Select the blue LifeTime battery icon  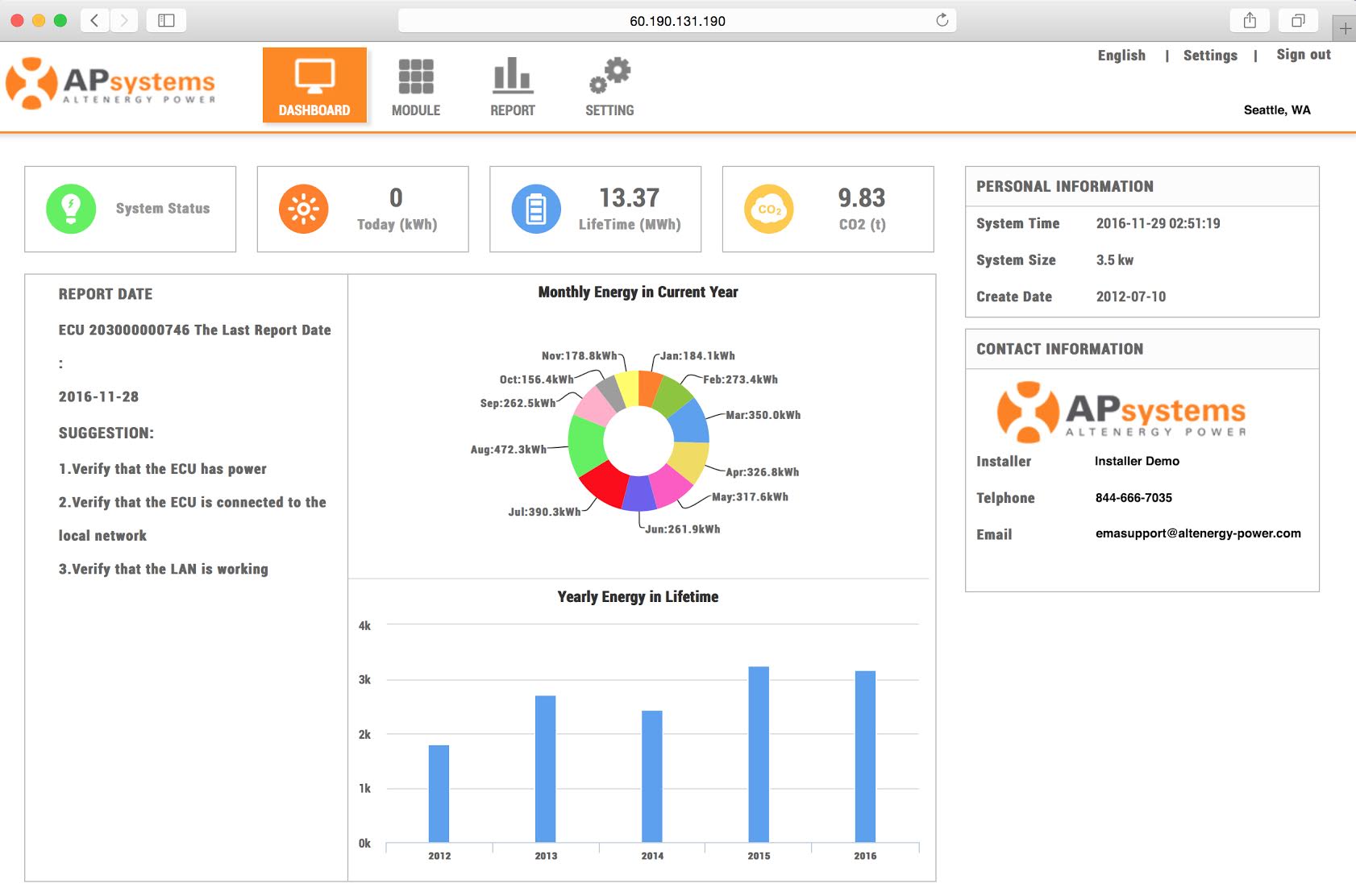pyautogui.click(x=535, y=208)
